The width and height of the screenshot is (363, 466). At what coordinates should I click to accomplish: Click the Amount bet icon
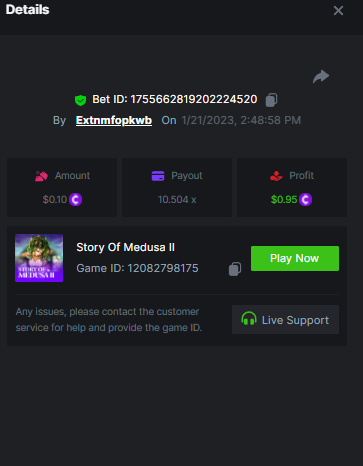tap(41, 176)
